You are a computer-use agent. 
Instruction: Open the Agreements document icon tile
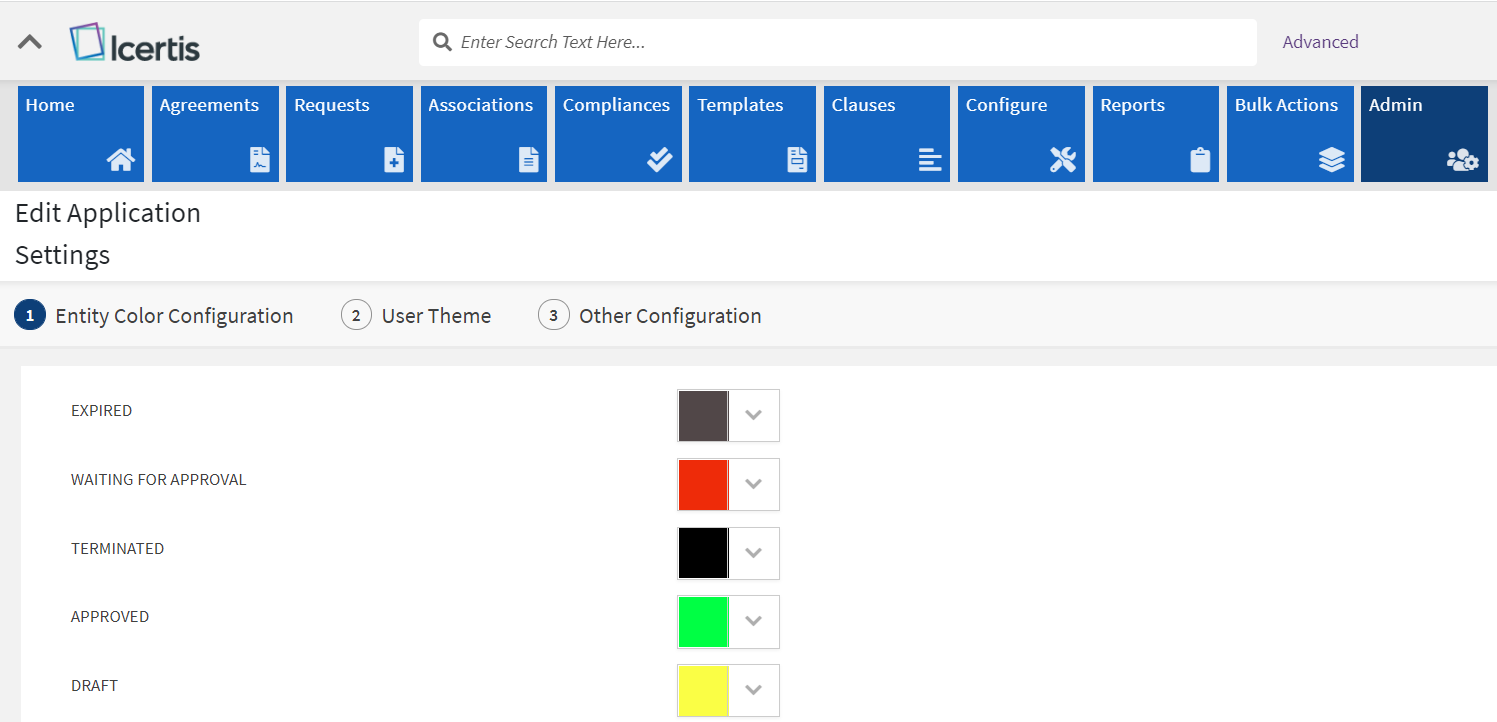coord(260,160)
